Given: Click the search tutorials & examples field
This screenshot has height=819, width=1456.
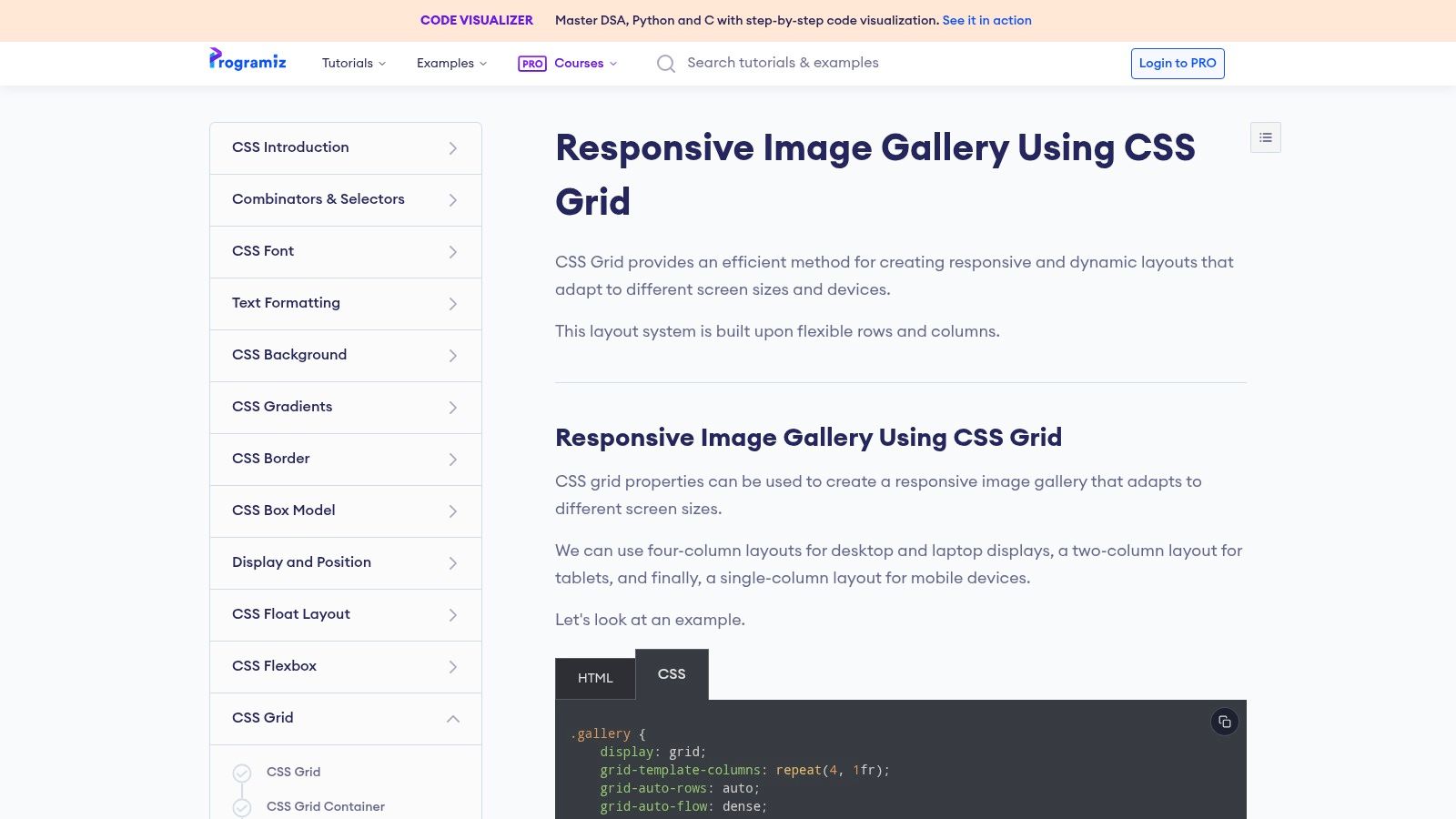Looking at the screenshot, I should (783, 63).
